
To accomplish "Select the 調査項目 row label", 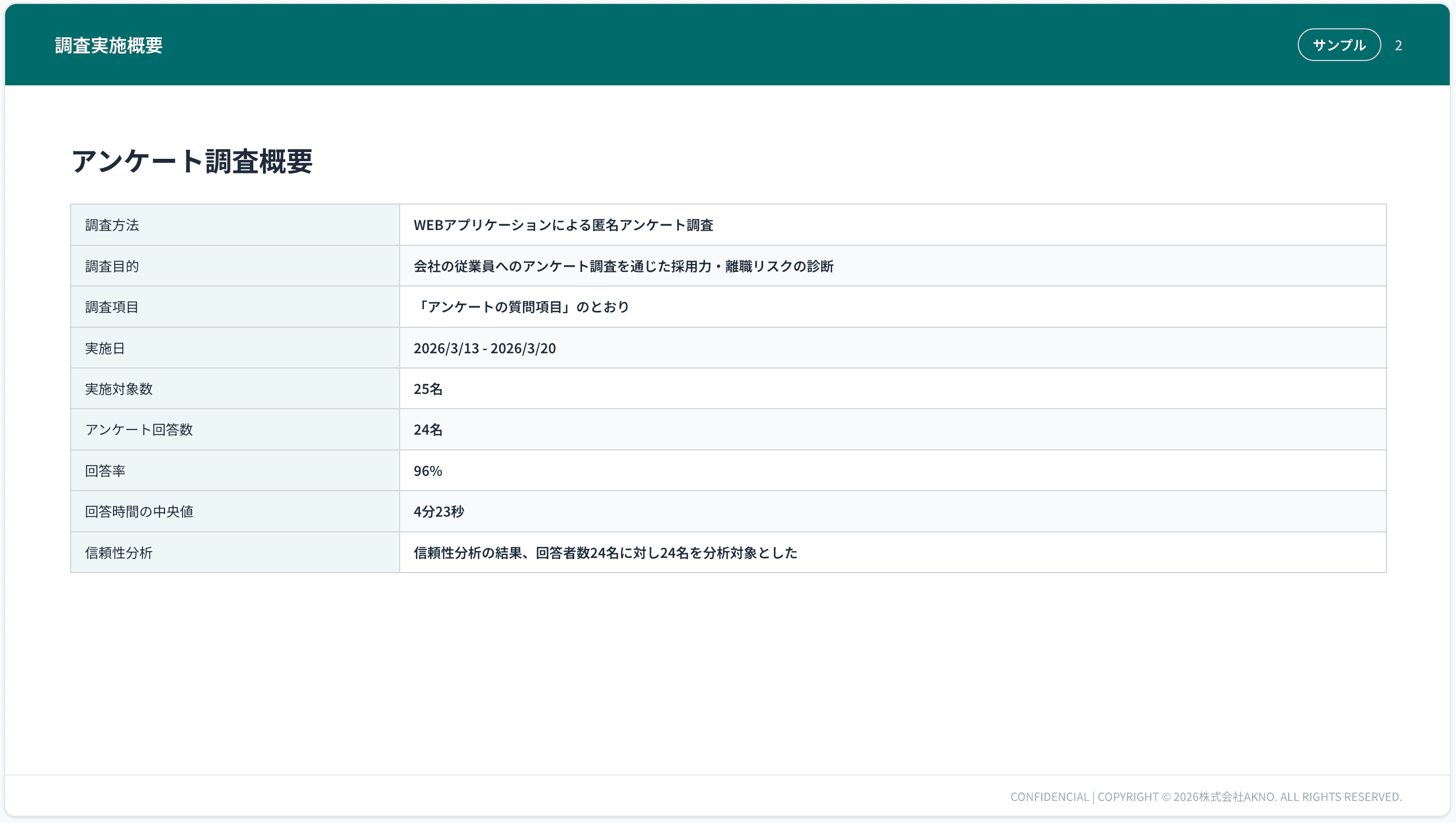I will [112, 307].
